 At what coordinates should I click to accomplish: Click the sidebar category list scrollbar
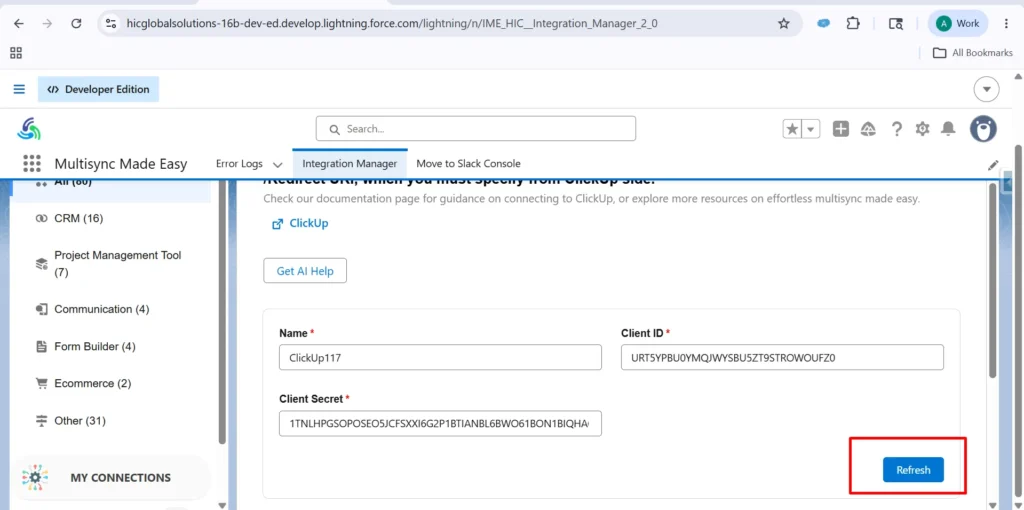tap(222, 311)
